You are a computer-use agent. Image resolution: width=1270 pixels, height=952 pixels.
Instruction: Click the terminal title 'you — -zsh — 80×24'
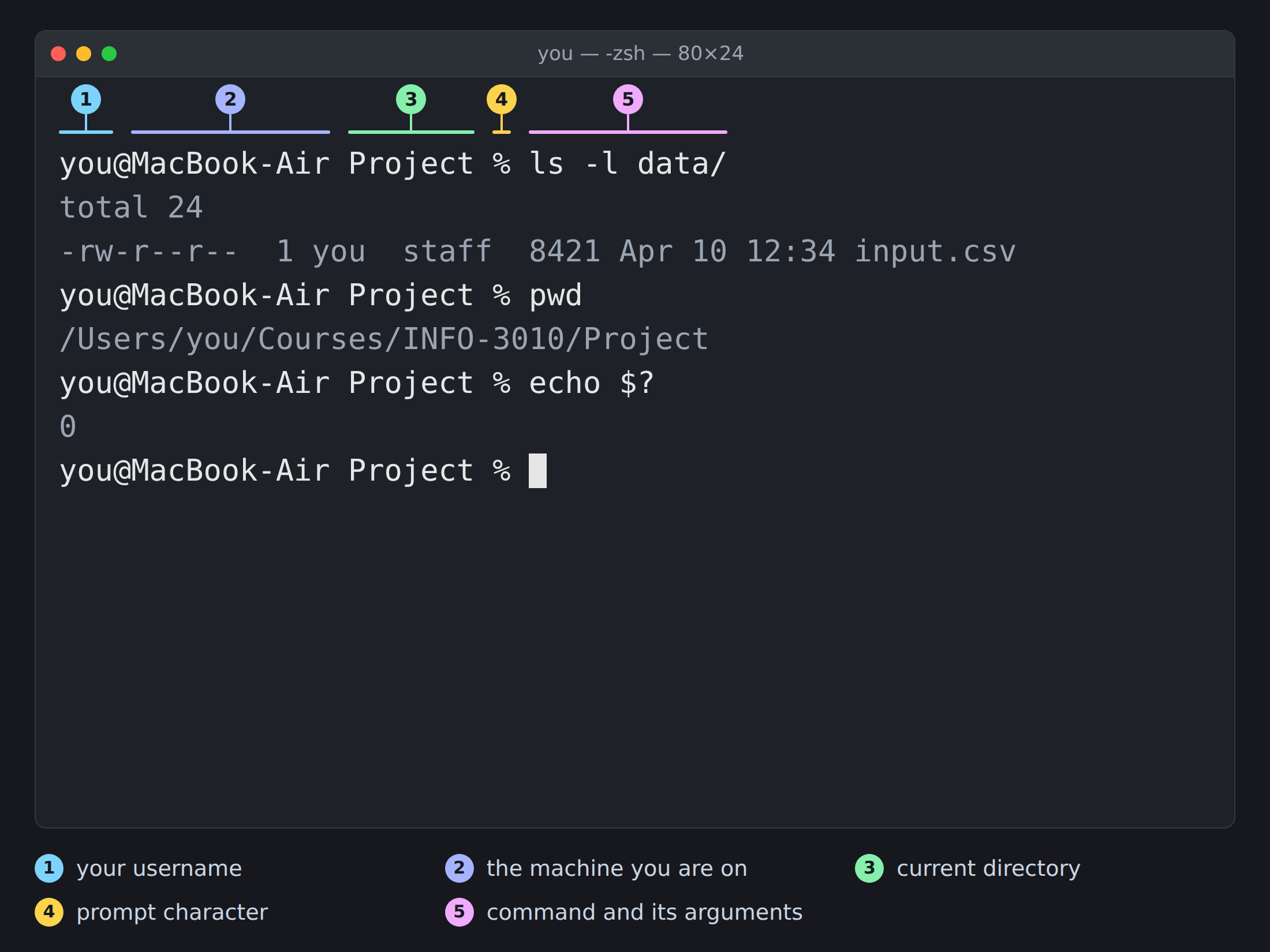coord(640,54)
